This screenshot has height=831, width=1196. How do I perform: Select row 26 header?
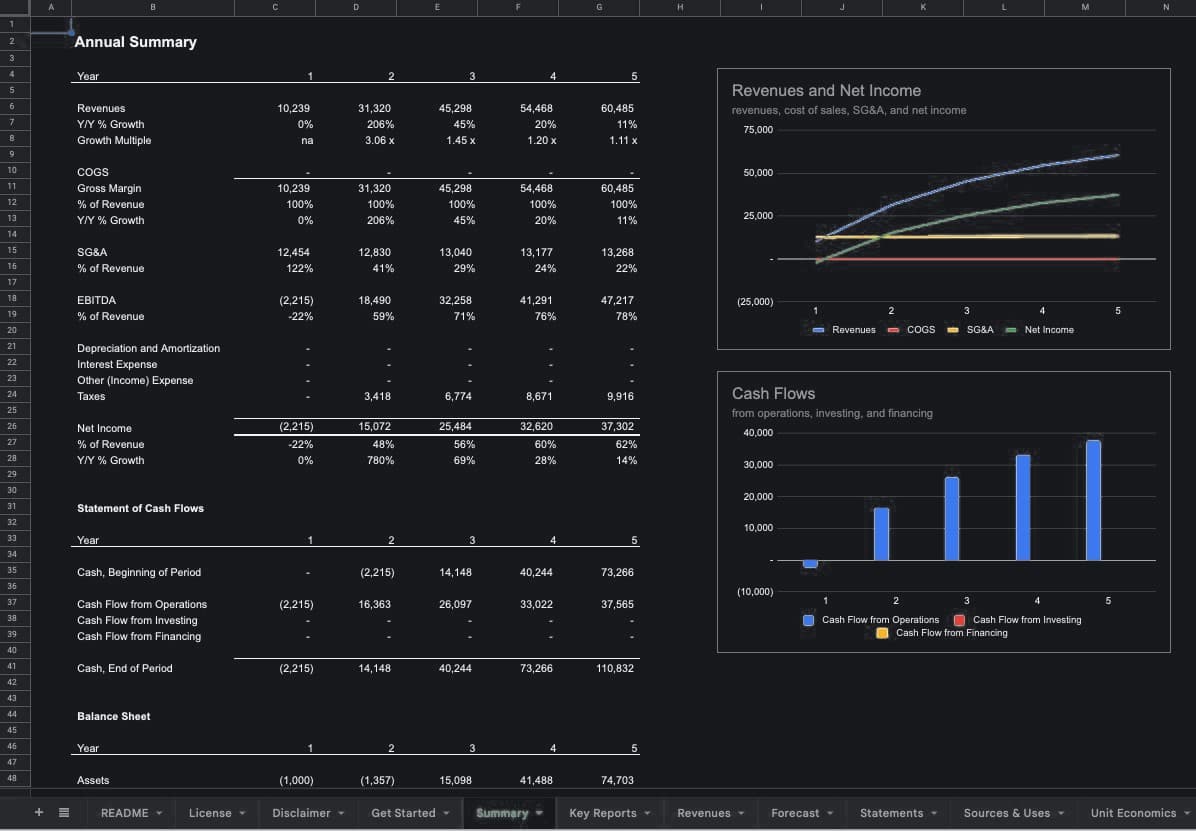click(x=13, y=427)
